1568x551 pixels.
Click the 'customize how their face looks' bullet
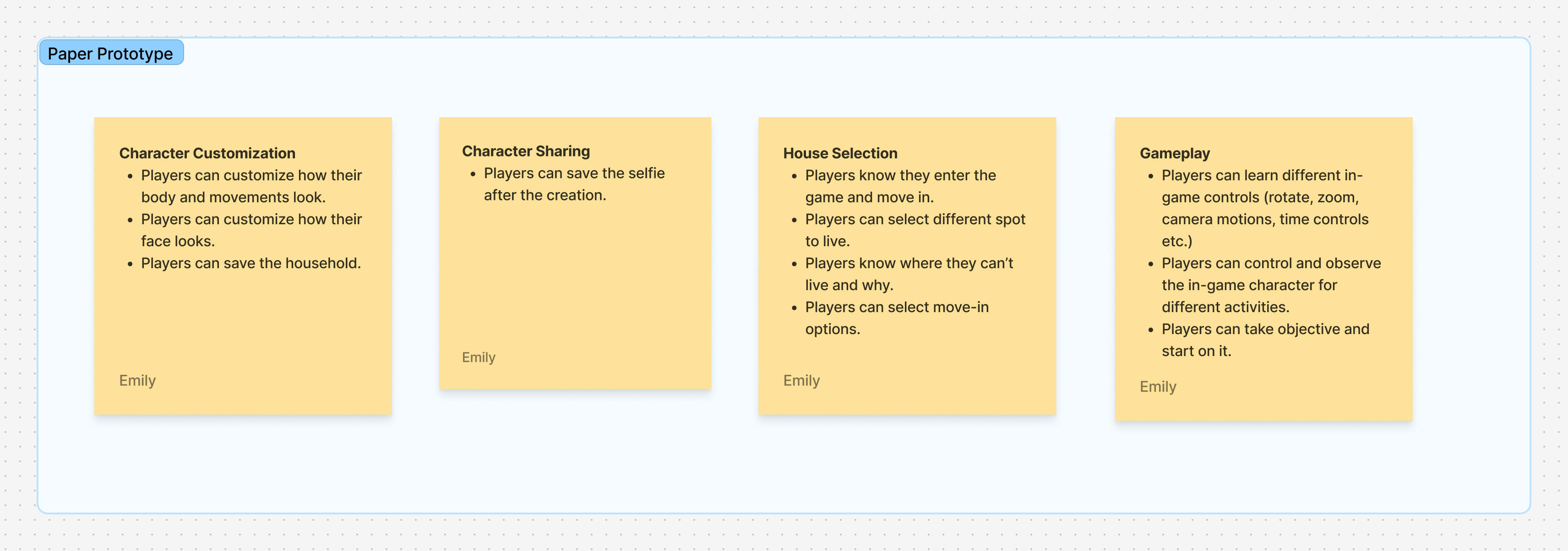(x=251, y=230)
